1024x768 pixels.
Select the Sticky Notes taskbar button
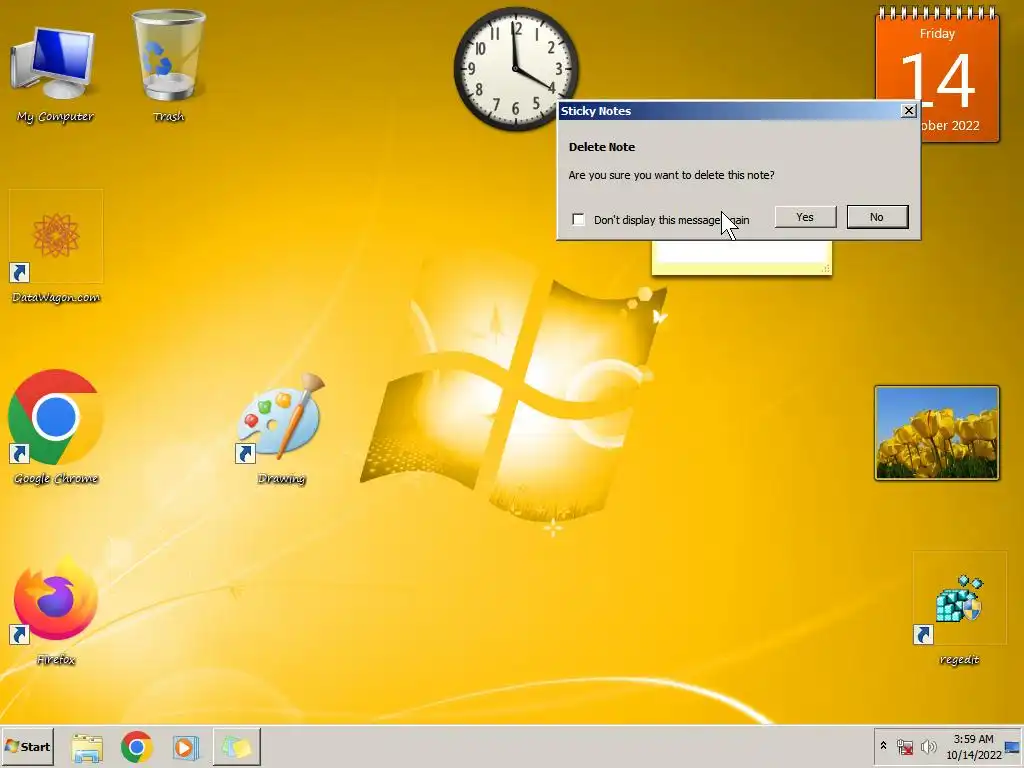pos(236,747)
